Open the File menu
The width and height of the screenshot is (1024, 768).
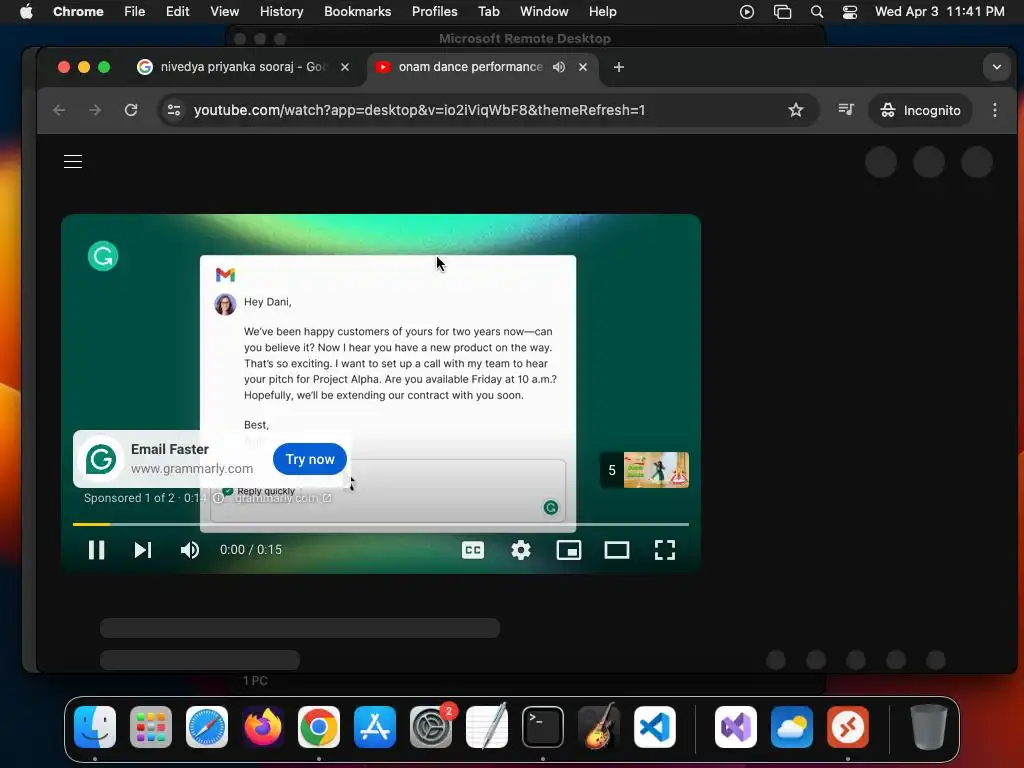click(x=135, y=11)
